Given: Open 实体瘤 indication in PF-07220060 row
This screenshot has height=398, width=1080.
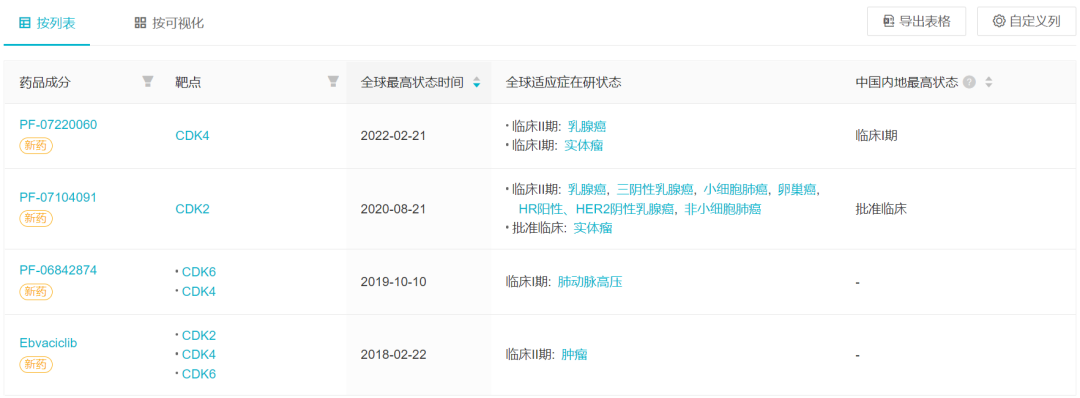Looking at the screenshot, I should [x=584, y=145].
